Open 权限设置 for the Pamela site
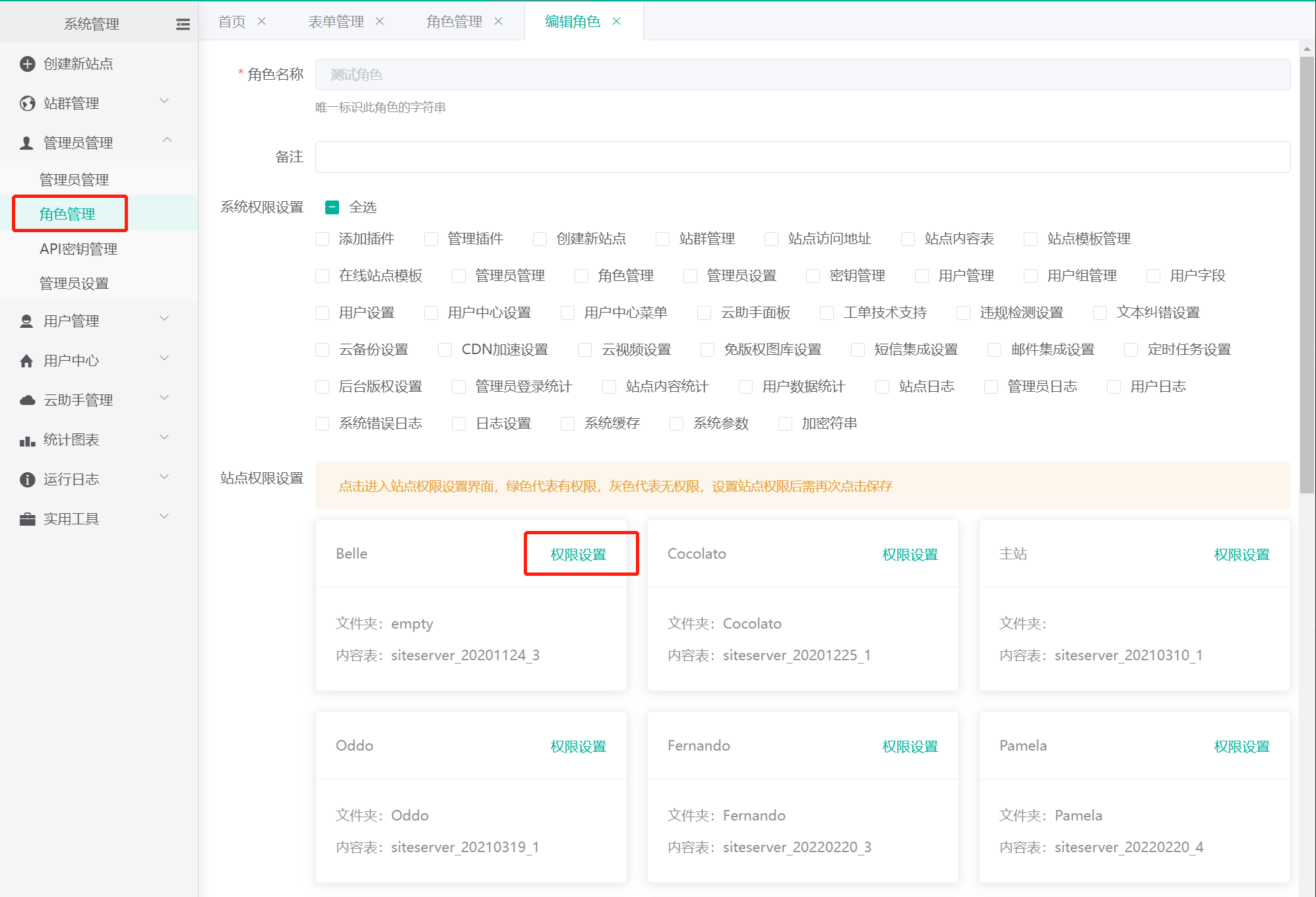Image resolution: width=1316 pixels, height=897 pixels. (1241, 747)
